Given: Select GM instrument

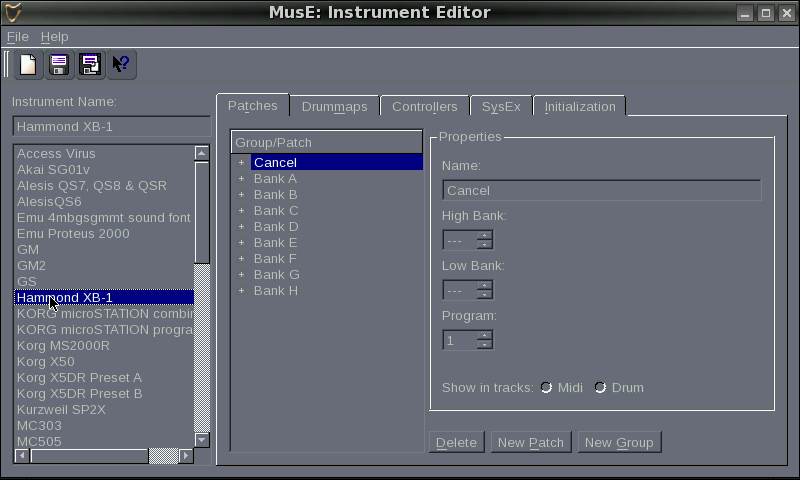Looking at the screenshot, I should (104, 249).
